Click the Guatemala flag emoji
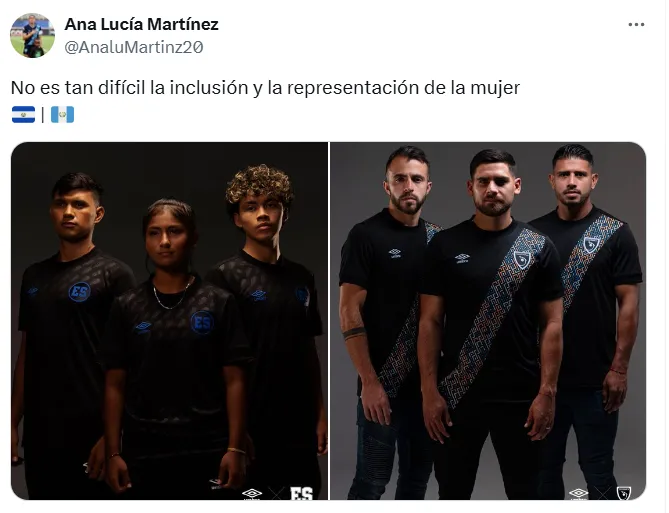Image resolution: width=669 pixels, height=513 pixels. pyautogui.click(x=62, y=115)
